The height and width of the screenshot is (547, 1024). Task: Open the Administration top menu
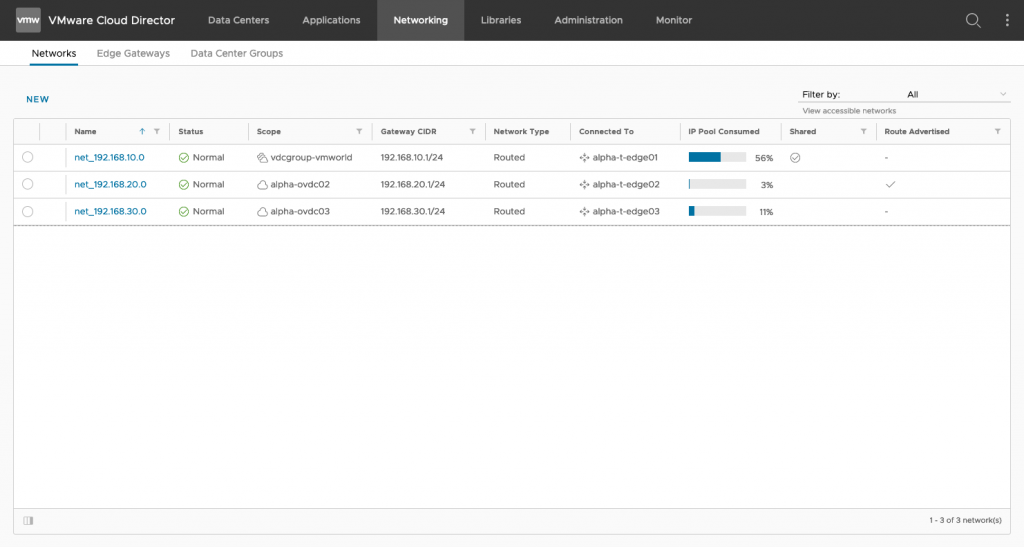tap(588, 20)
